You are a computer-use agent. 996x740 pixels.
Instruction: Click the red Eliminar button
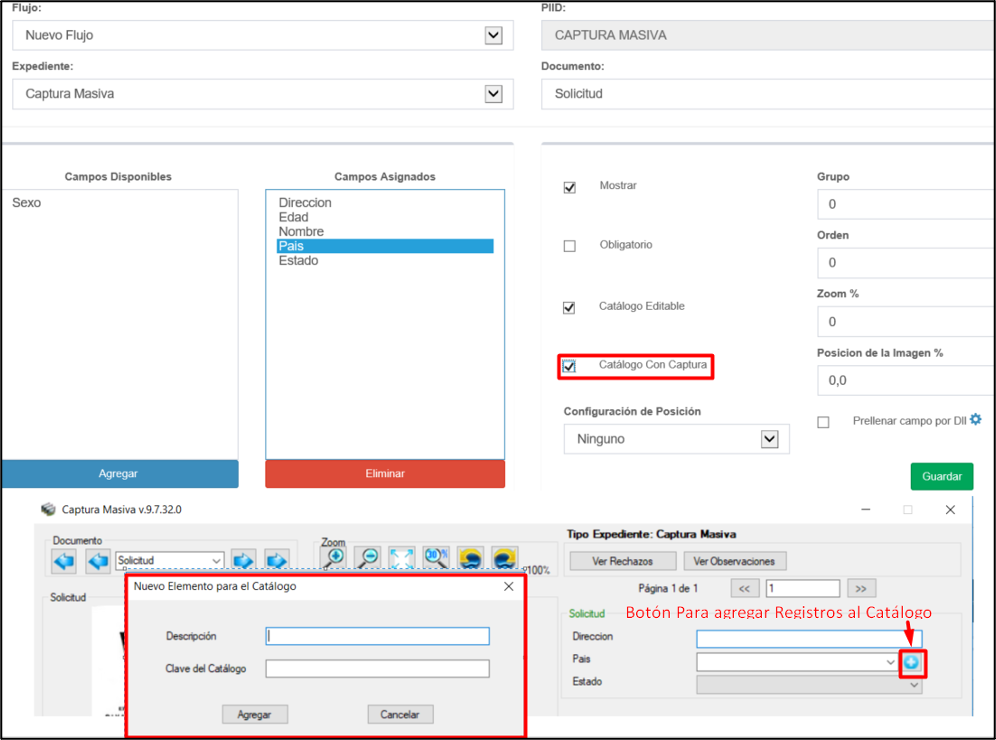coord(385,474)
